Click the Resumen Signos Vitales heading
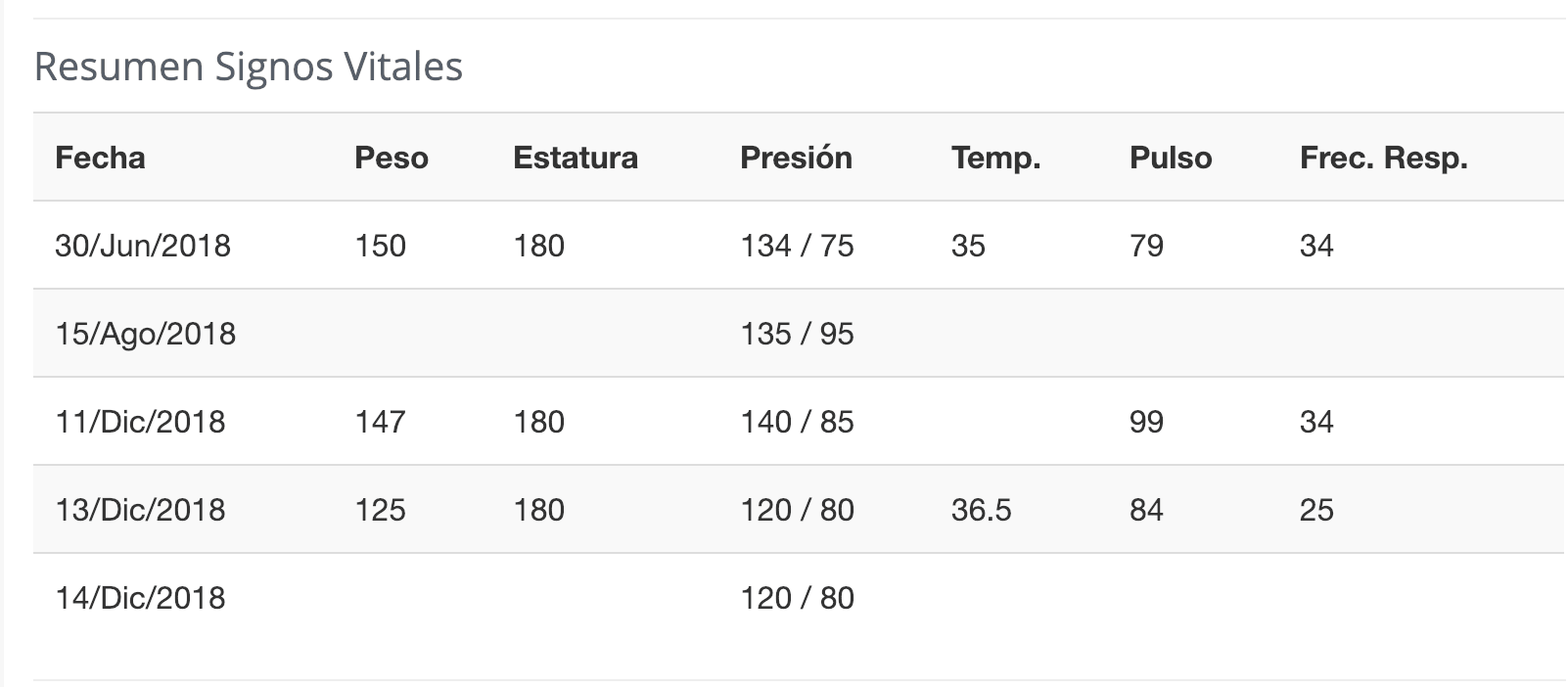Screen dimensions: 1568x687 [249, 67]
